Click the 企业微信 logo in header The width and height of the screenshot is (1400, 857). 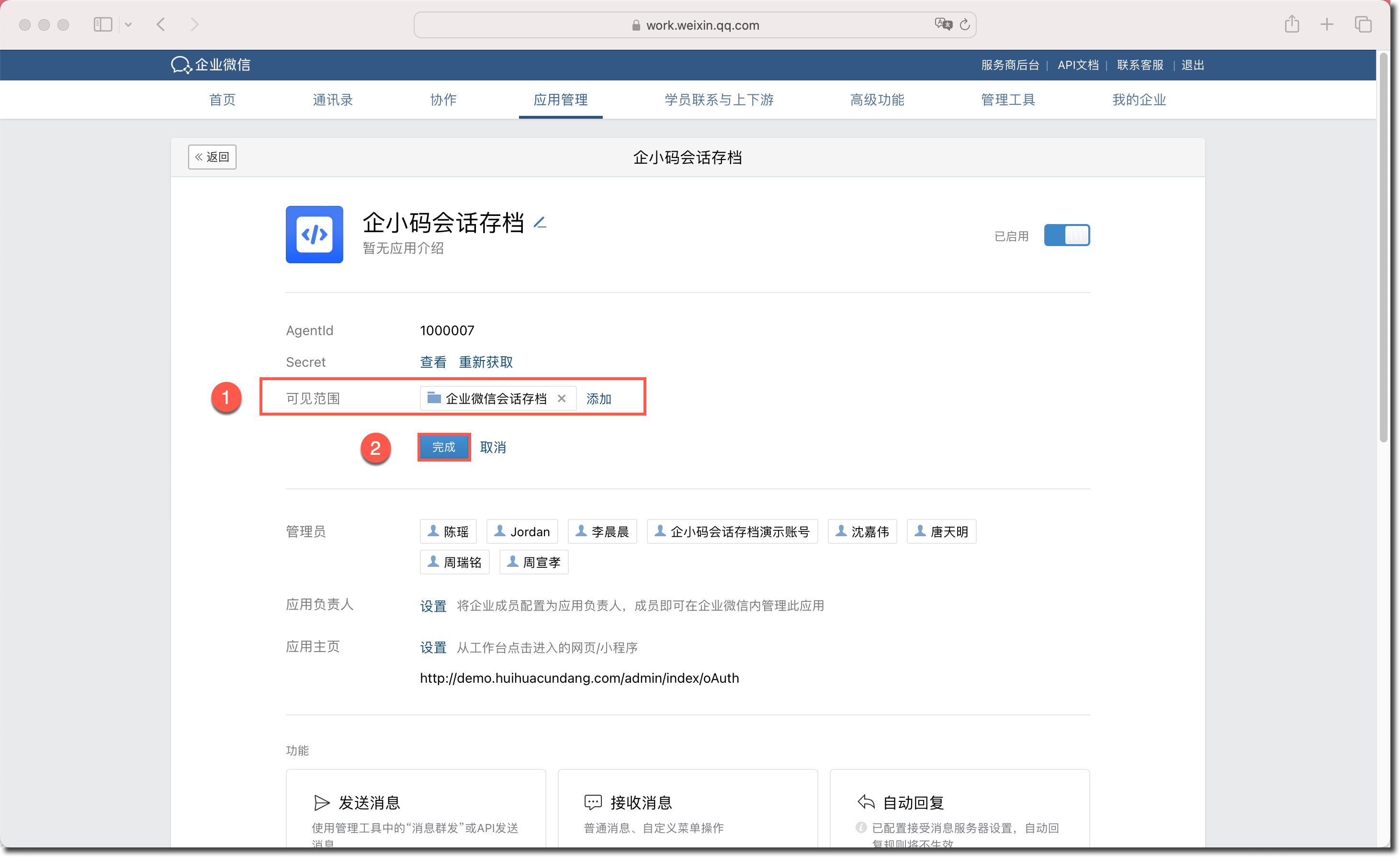coord(211,65)
